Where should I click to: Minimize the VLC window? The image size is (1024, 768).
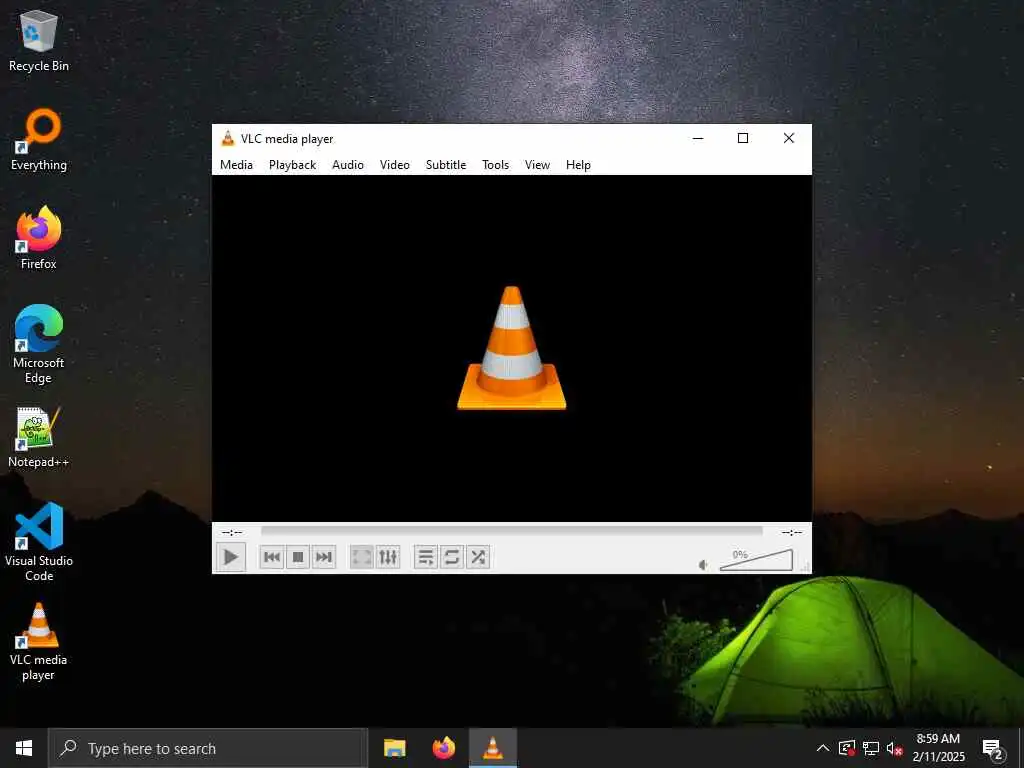click(698, 138)
